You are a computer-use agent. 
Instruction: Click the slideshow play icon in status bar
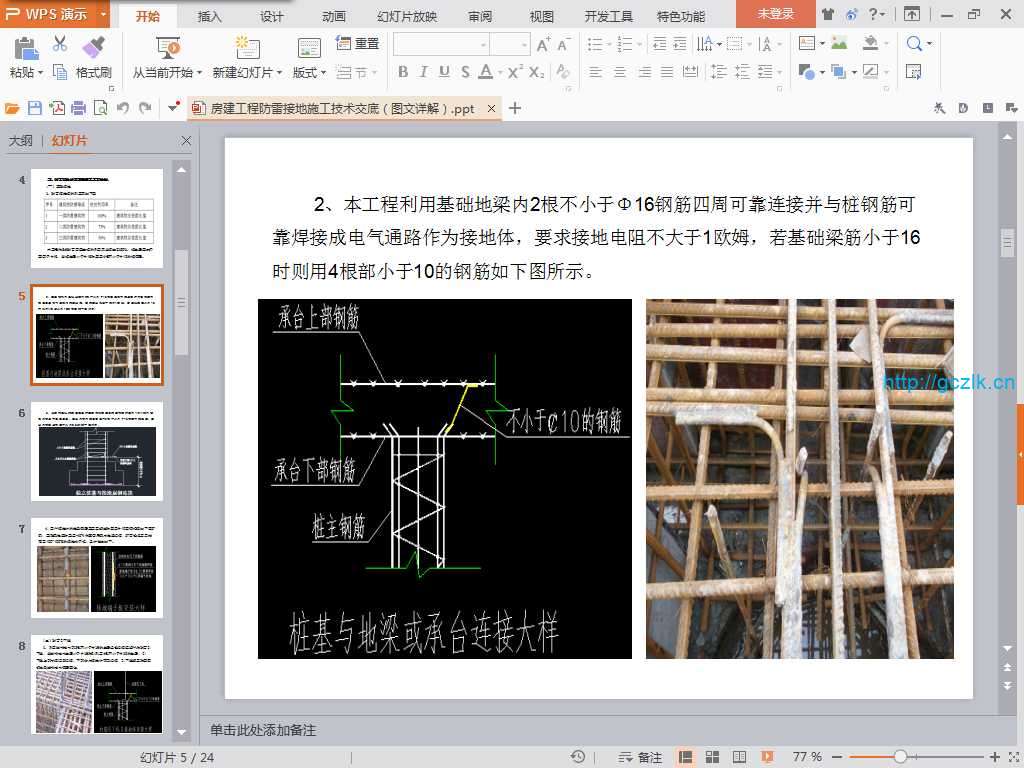point(766,757)
